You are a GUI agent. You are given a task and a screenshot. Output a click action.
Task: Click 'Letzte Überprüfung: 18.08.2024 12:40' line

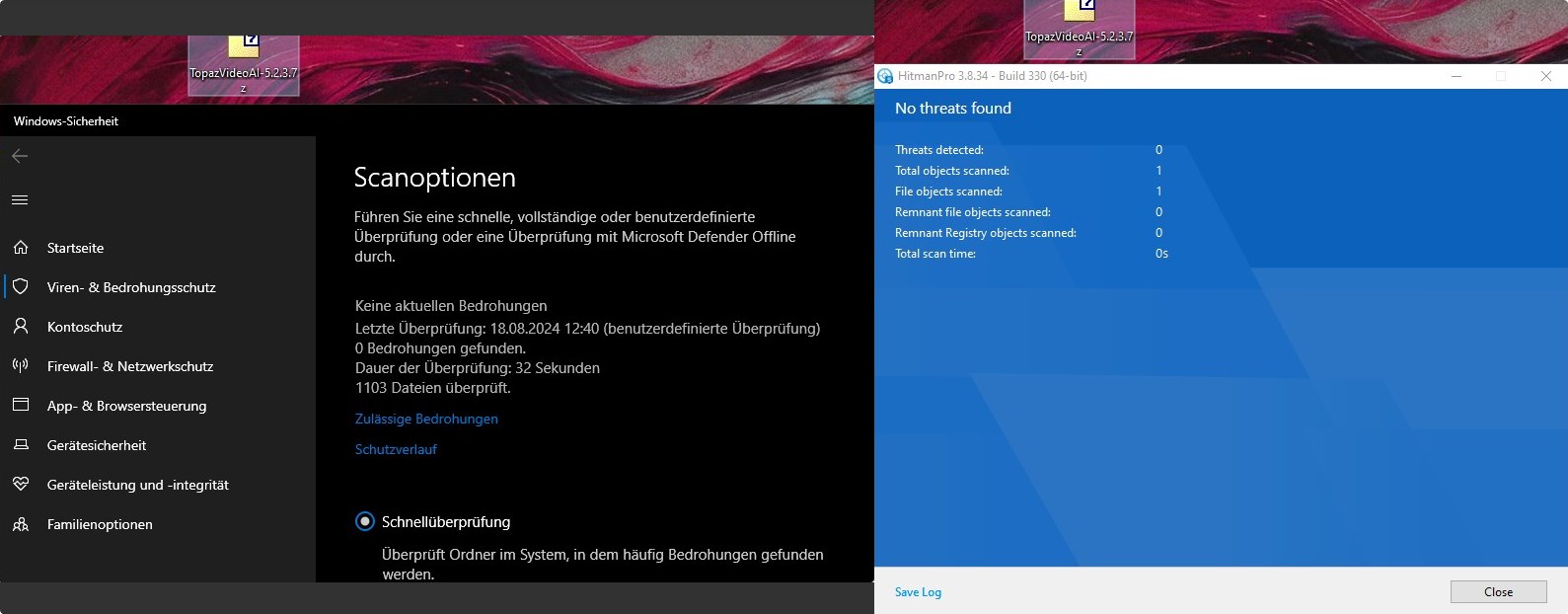coord(587,329)
